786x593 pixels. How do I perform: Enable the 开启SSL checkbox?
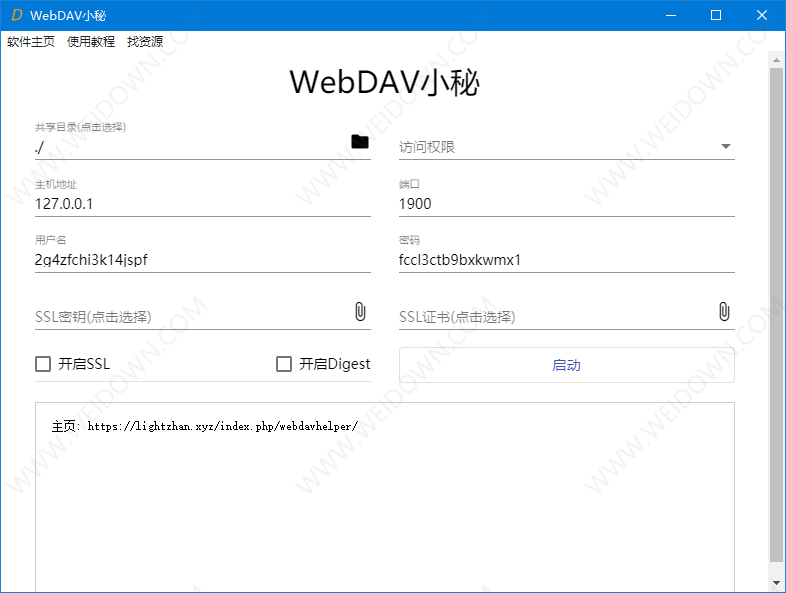point(43,364)
